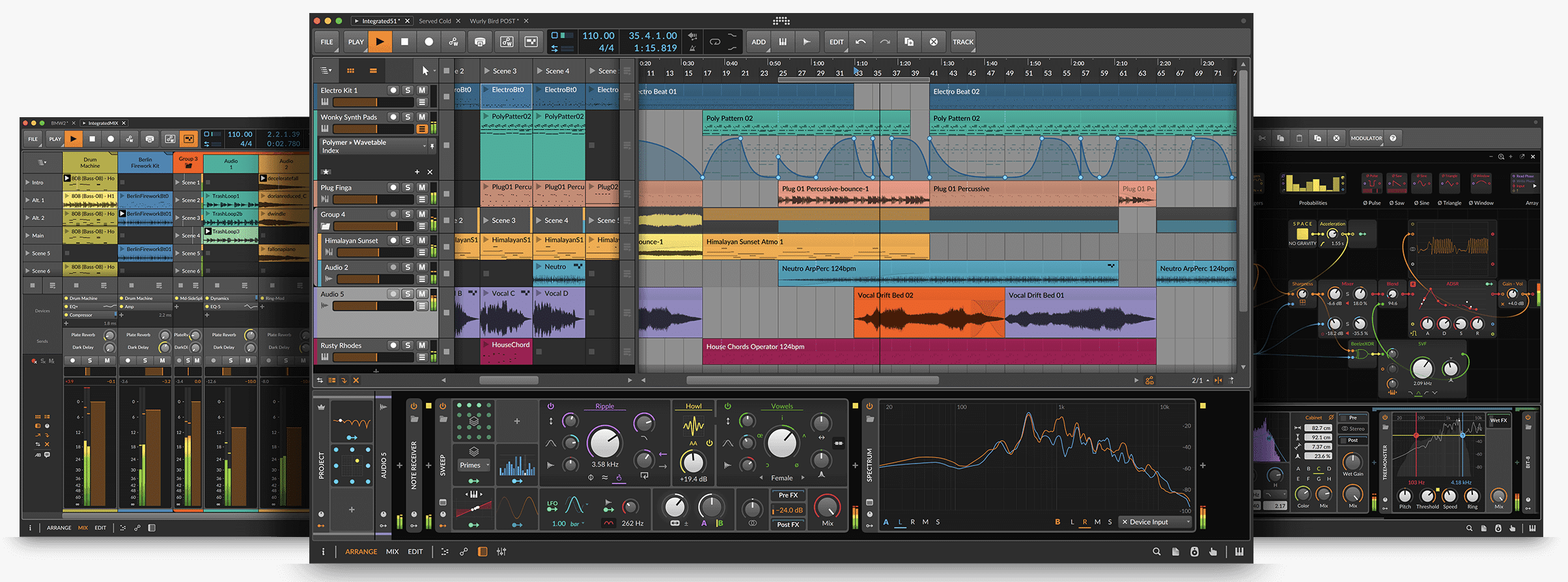The image size is (1568, 582).
Task: Show the on-screen piano keyboard in center footer
Action: coord(1239,552)
